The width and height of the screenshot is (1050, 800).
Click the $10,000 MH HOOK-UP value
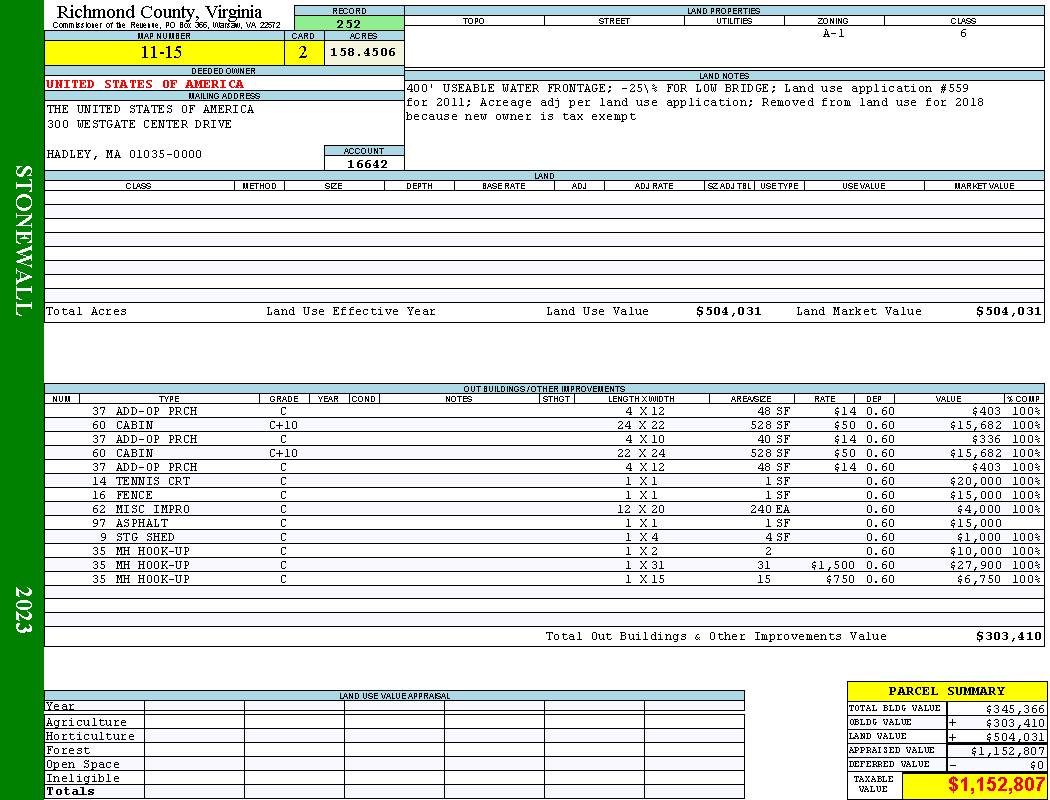(976, 552)
